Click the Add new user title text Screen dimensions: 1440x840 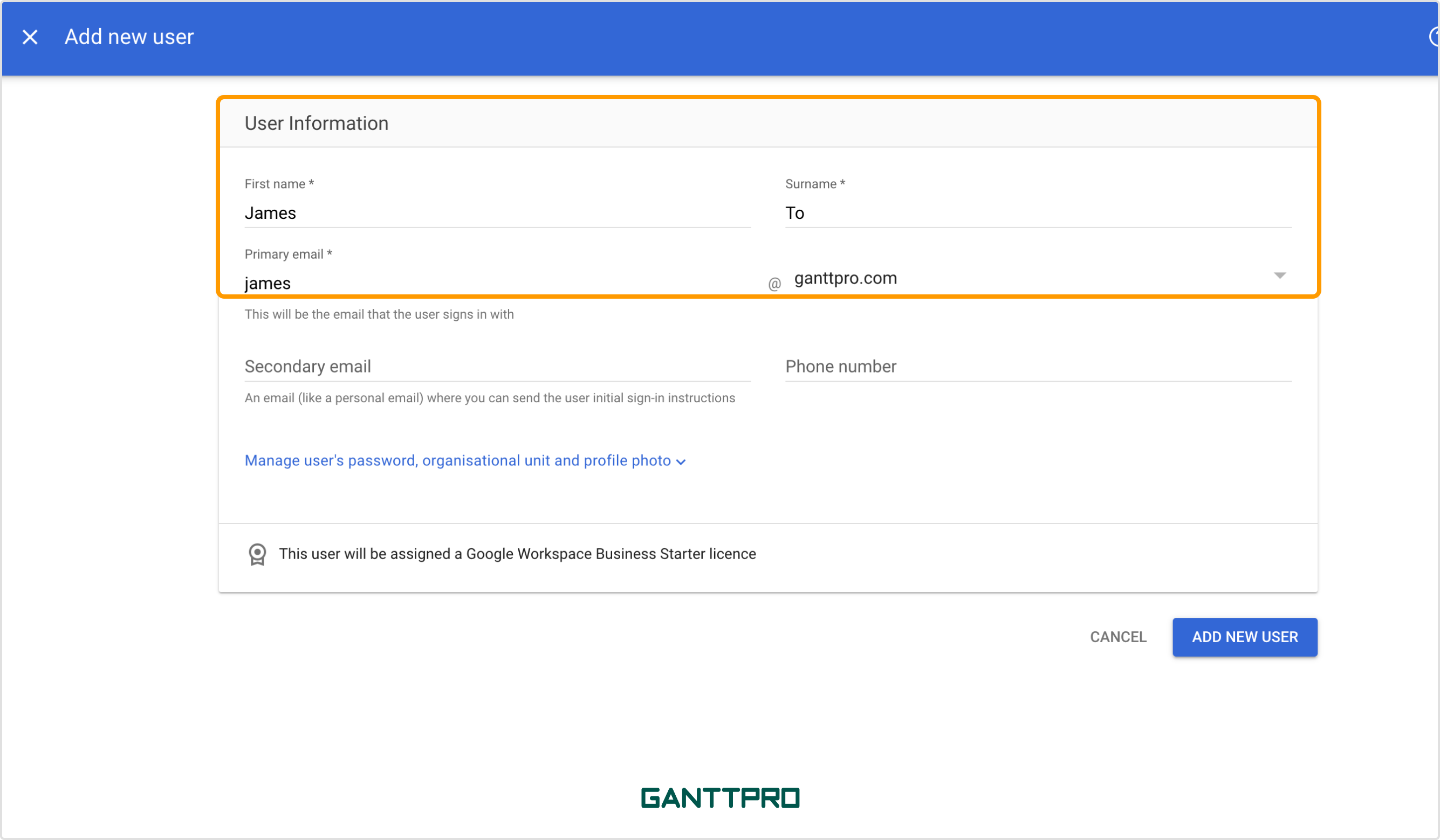(129, 37)
